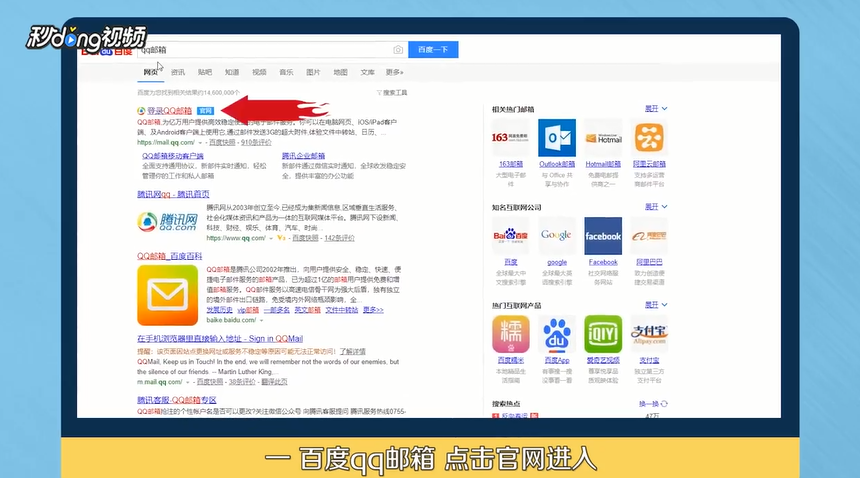Click the yellow QQ邮箱 envelope thumbnail
This screenshot has width=860, height=478.
click(x=167, y=295)
